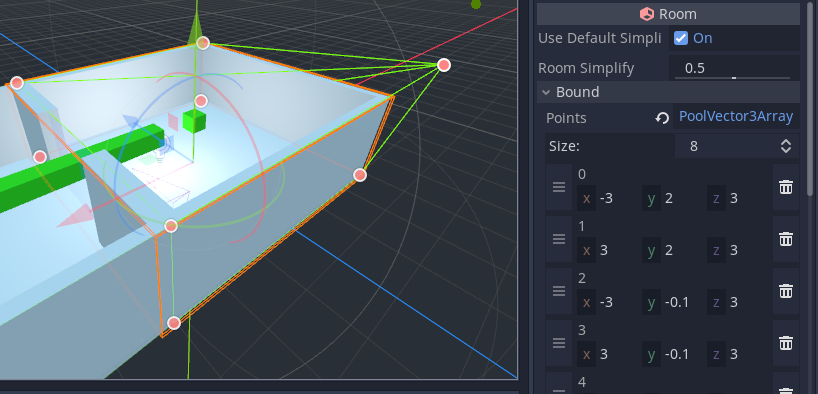Grab the reorder handle for point 3
The image size is (818, 394).
click(x=559, y=343)
